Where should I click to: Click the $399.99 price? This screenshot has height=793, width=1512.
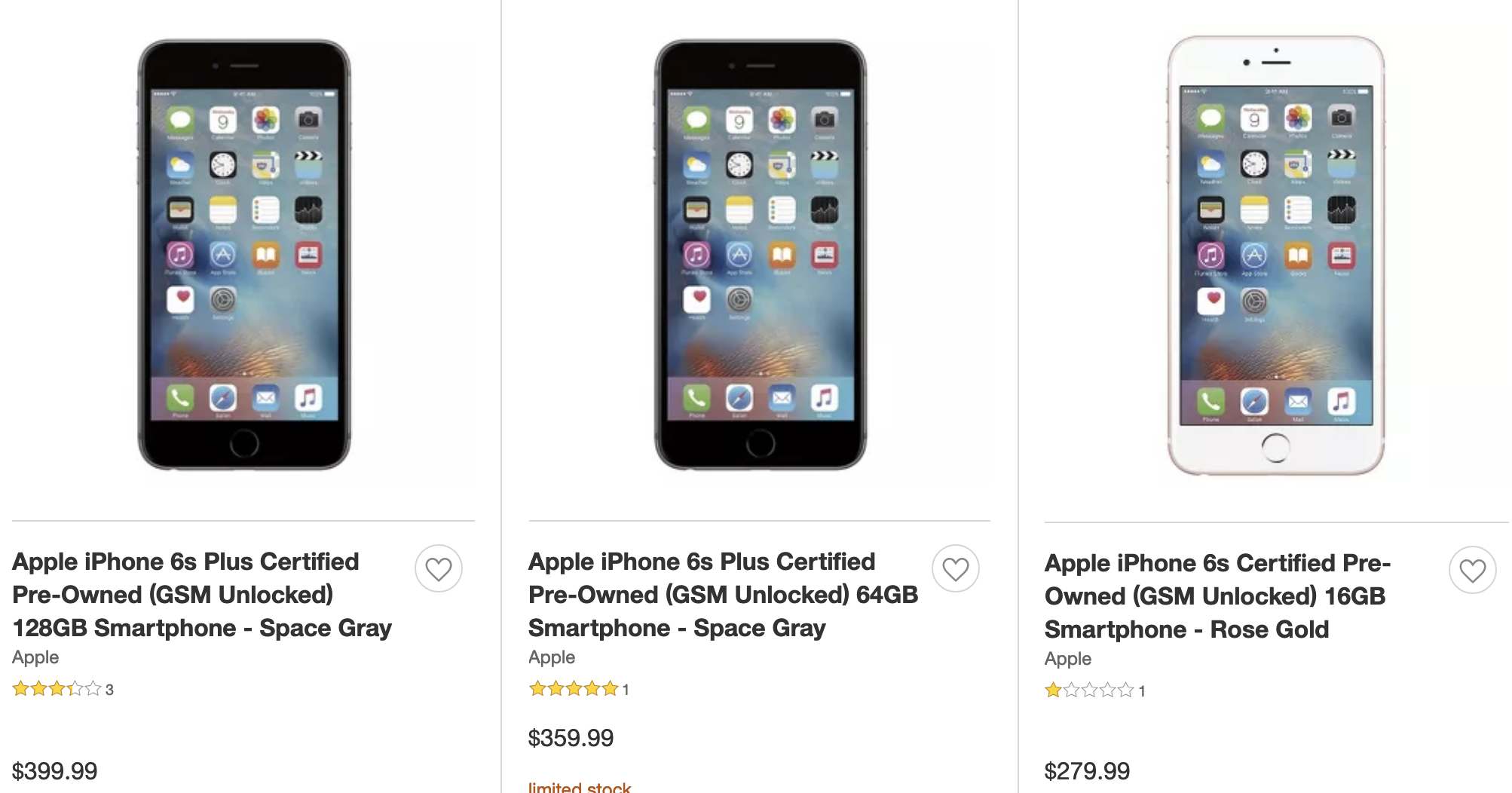(55, 771)
